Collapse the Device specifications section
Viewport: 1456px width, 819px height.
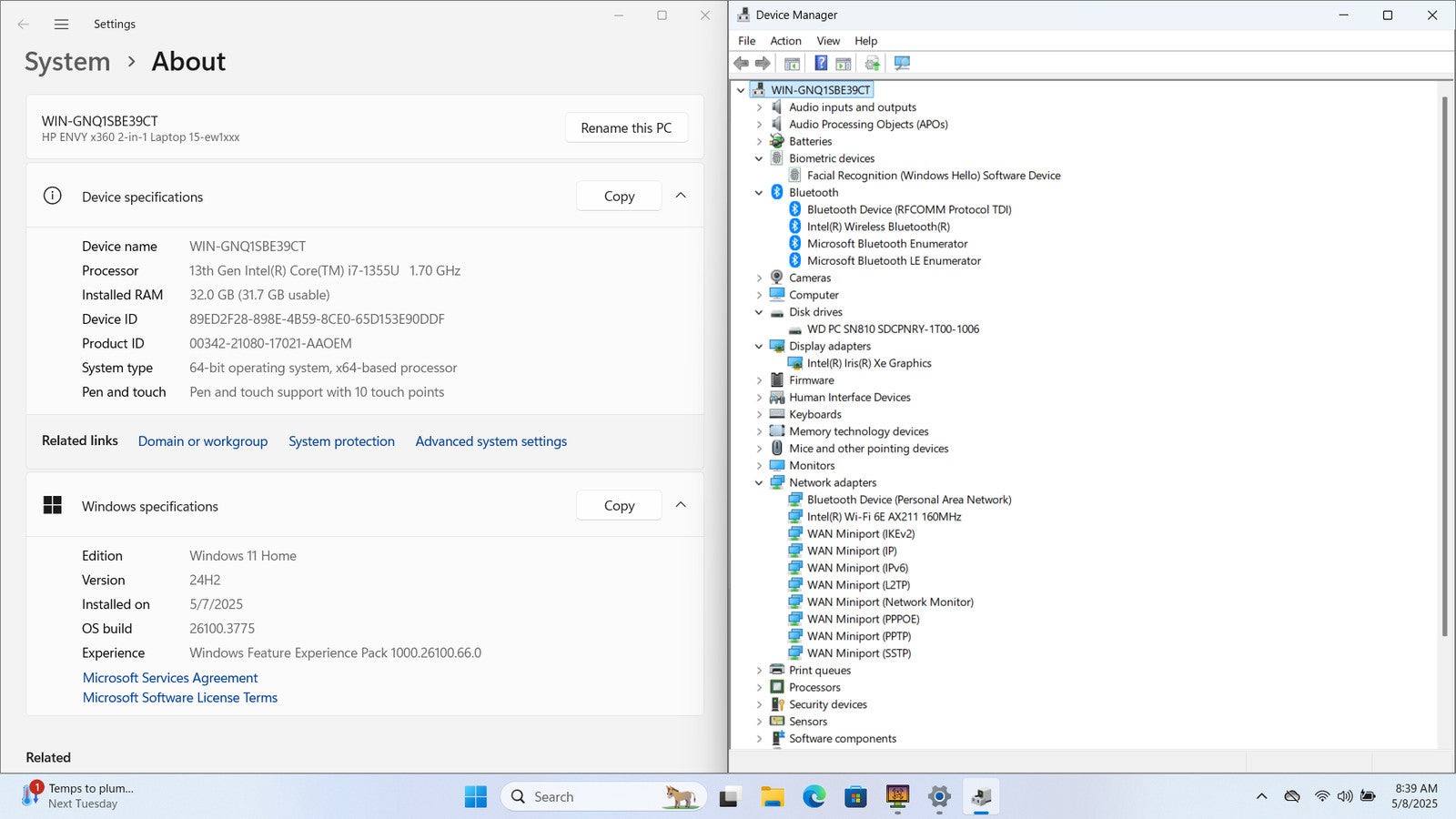coord(681,196)
